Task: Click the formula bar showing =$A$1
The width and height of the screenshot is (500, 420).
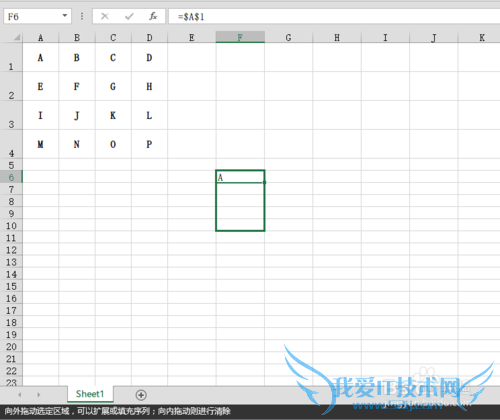Action: (x=334, y=16)
